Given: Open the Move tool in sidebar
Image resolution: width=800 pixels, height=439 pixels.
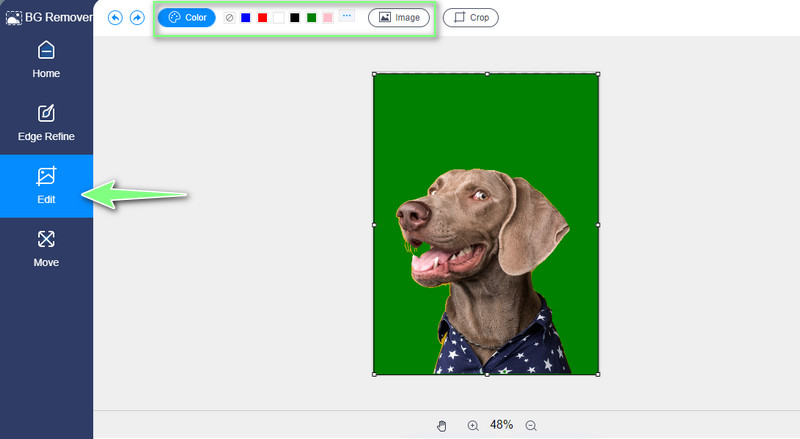Looking at the screenshot, I should tap(46, 249).
